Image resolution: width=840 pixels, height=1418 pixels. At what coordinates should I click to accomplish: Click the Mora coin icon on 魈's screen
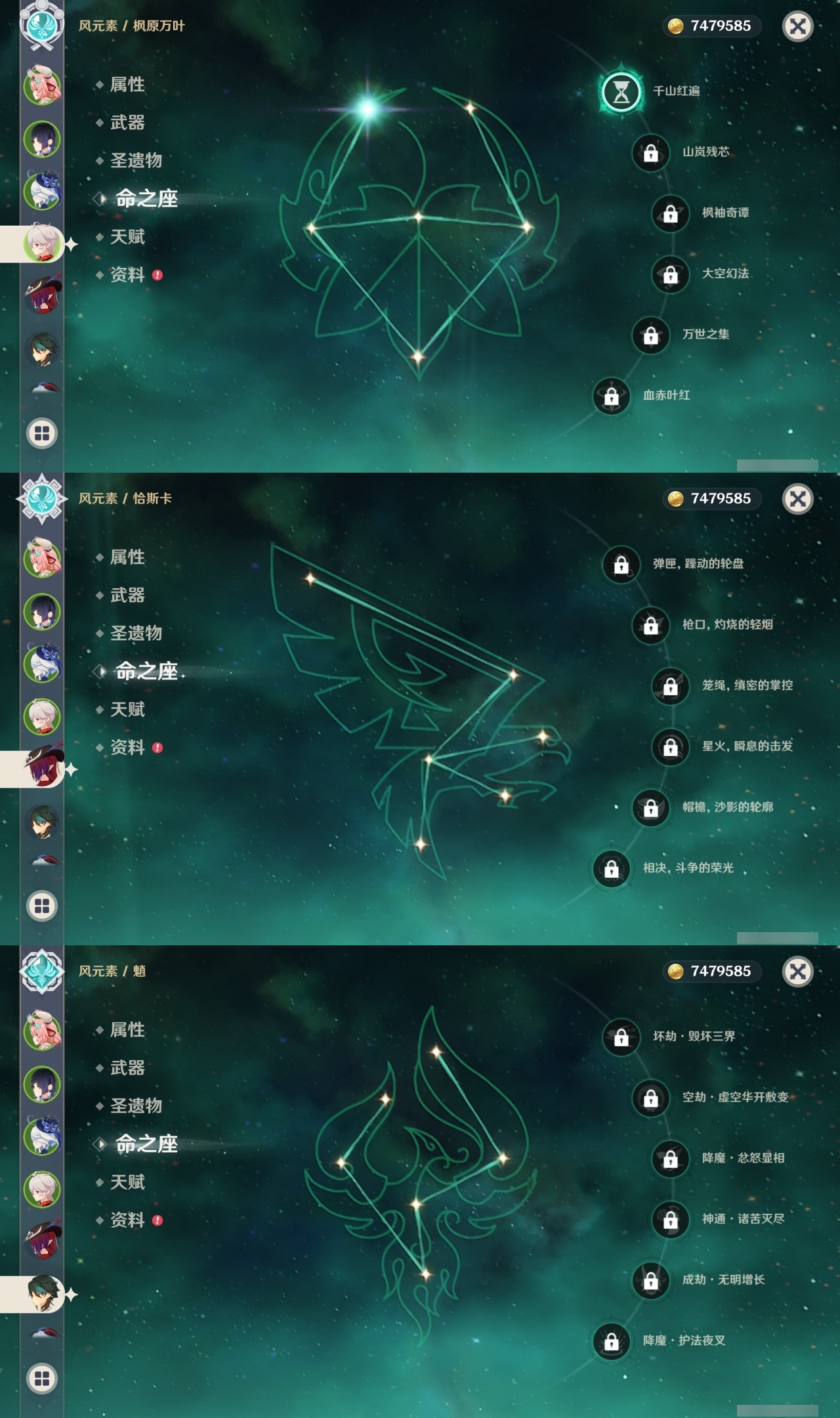[675, 972]
